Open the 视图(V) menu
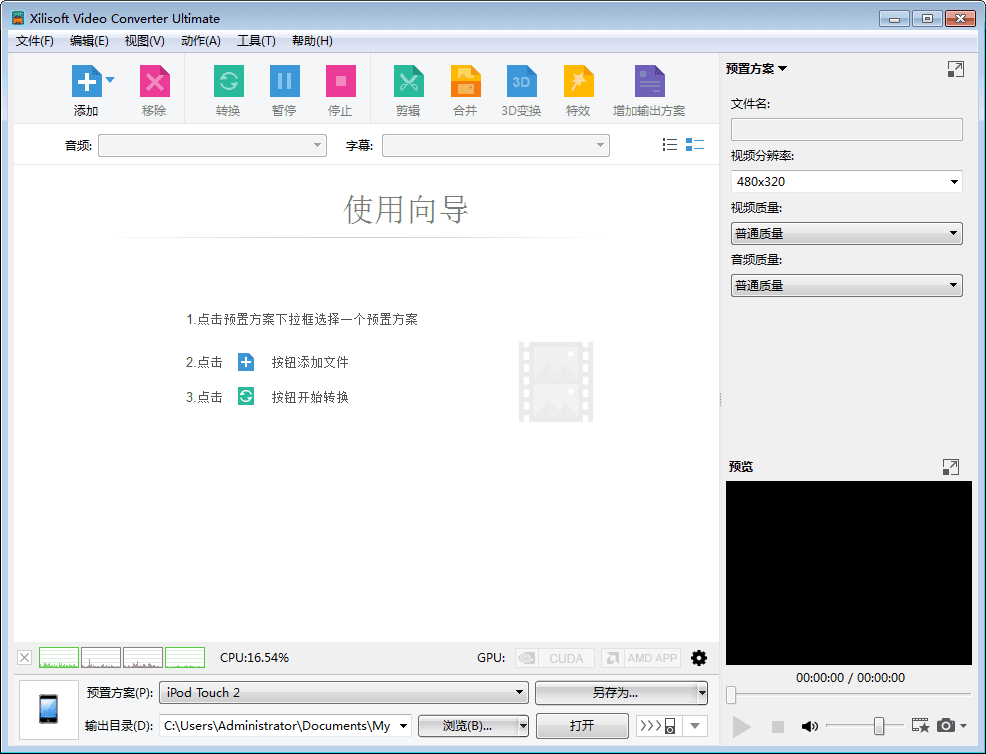This screenshot has height=754, width=986. (145, 41)
